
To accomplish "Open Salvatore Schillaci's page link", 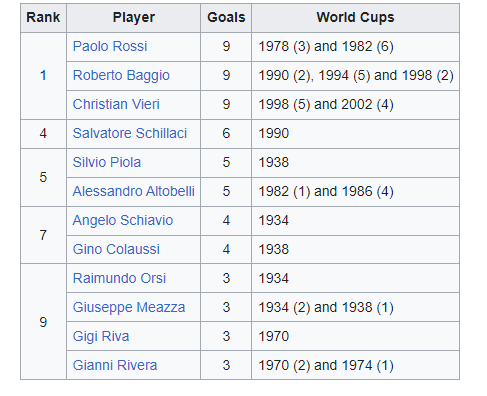I will coord(130,133).
